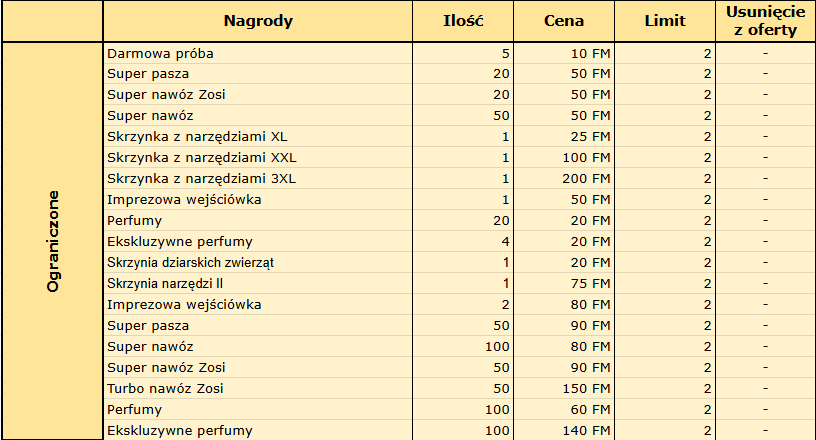This screenshot has height=440, width=816.
Task: Click Imprezowa wejściówka costing 80 FM
Action: coord(184,305)
